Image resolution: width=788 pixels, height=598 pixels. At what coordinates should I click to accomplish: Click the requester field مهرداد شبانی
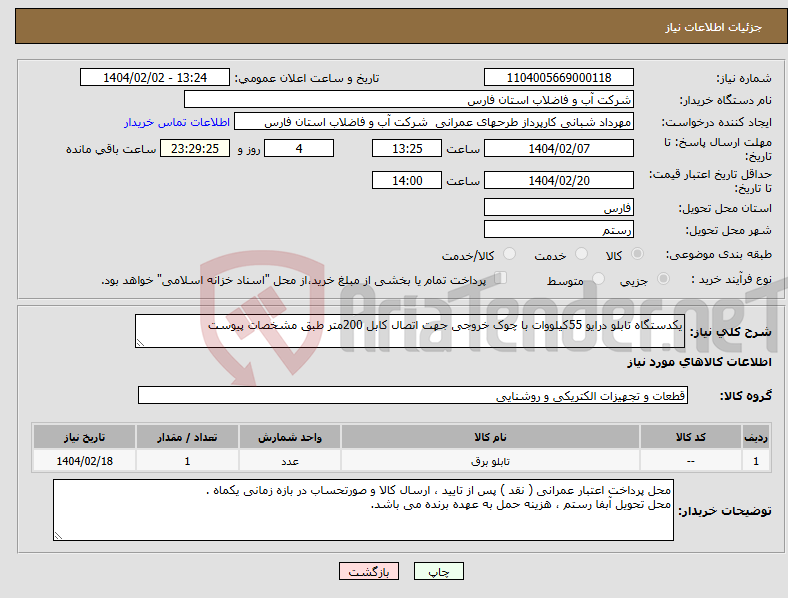click(434, 122)
